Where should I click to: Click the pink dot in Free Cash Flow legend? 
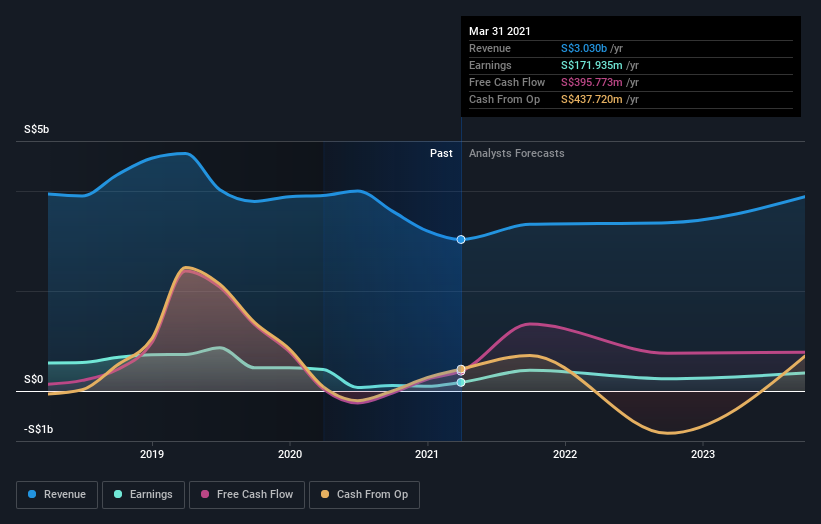coord(205,494)
